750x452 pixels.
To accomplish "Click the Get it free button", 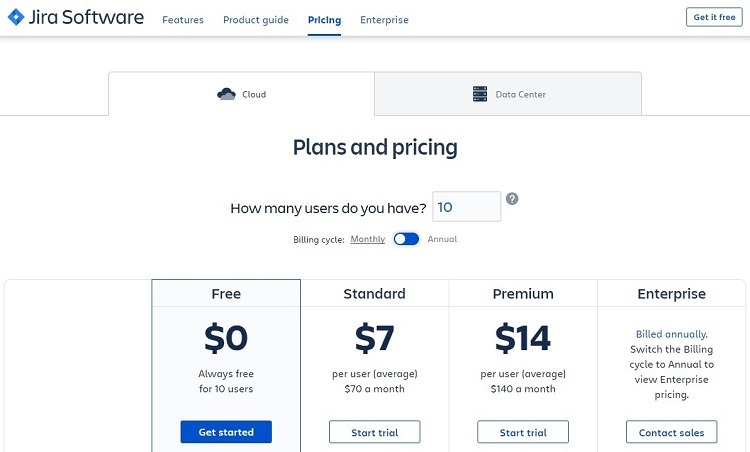I will pyautogui.click(x=714, y=17).
